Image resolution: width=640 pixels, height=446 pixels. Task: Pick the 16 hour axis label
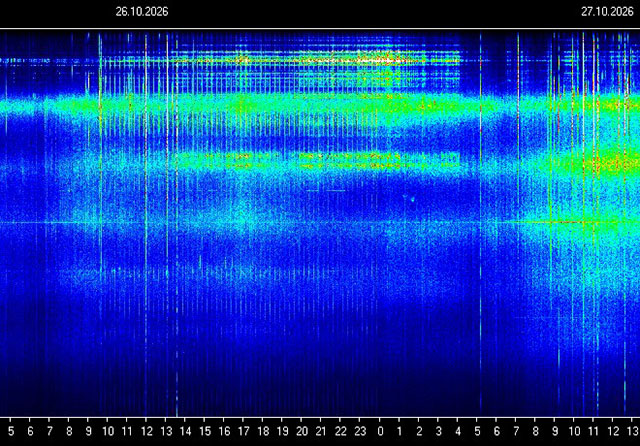(224, 431)
